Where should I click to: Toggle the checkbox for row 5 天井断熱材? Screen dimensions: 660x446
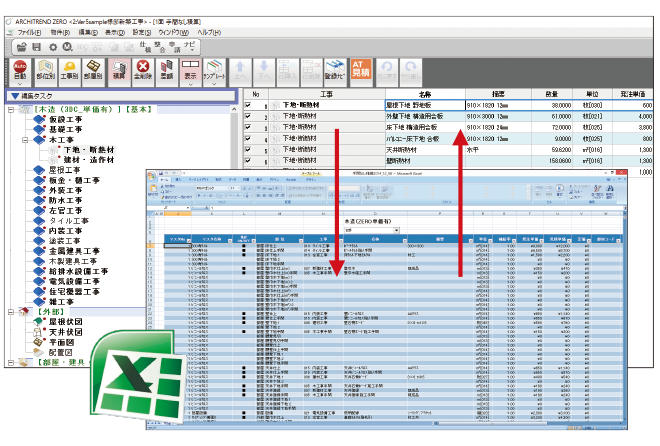(x=248, y=149)
